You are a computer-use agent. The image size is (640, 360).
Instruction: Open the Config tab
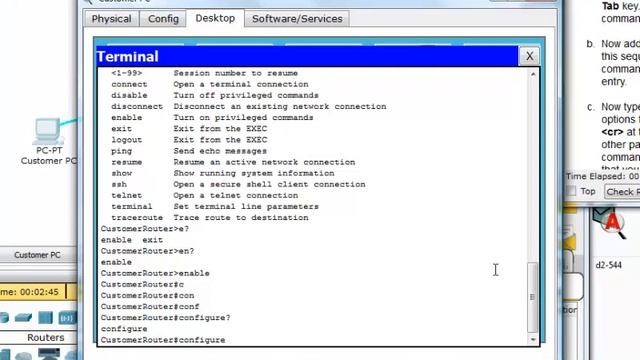[x=163, y=19]
